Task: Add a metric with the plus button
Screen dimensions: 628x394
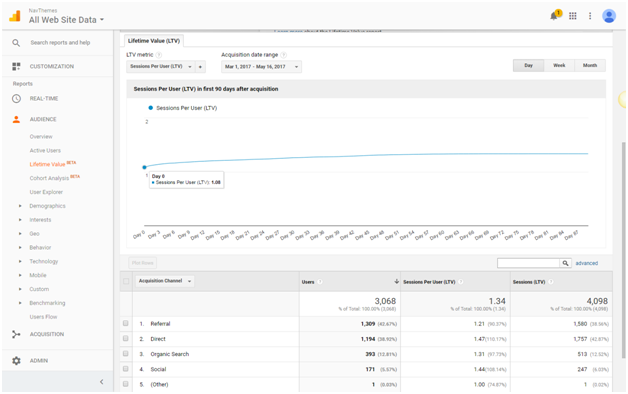Action: [200, 67]
